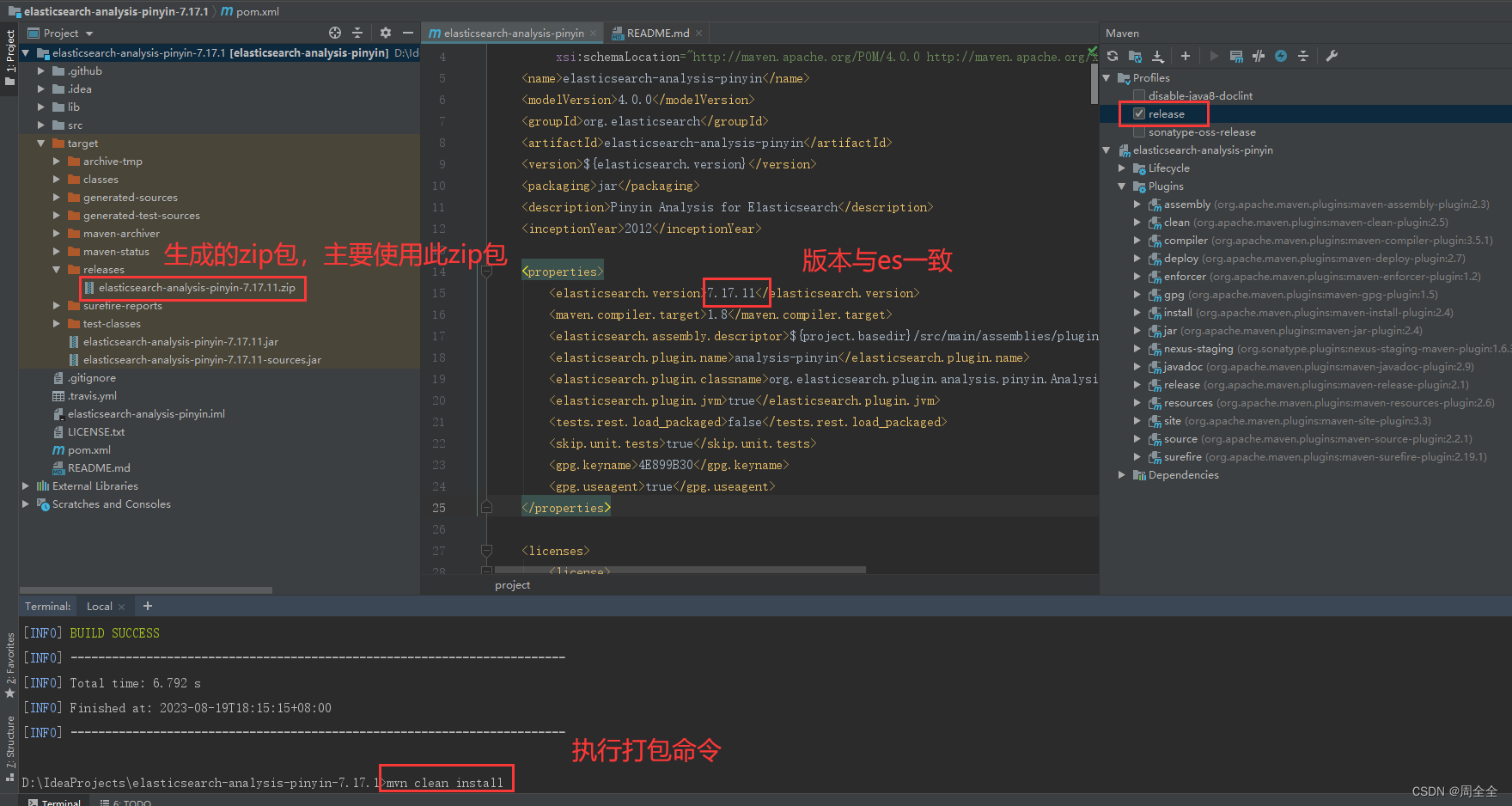Click the project tree horizontal scrollbar
The image size is (1512, 806).
(146, 590)
